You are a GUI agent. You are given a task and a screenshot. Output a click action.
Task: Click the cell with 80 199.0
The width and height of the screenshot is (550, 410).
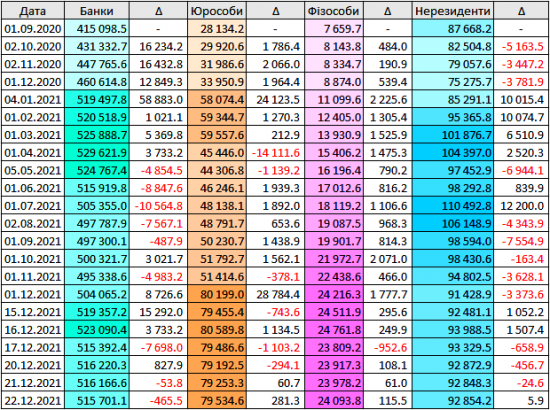[216, 294]
